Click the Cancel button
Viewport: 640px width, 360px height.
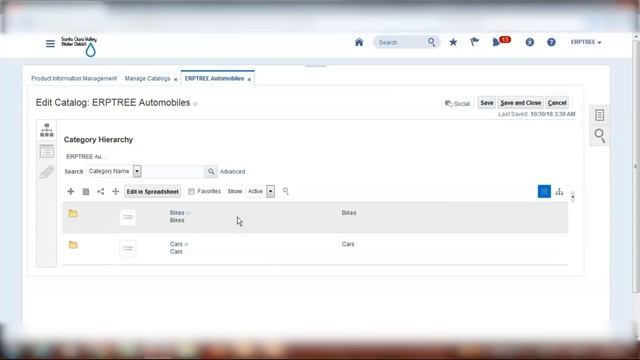(x=557, y=103)
